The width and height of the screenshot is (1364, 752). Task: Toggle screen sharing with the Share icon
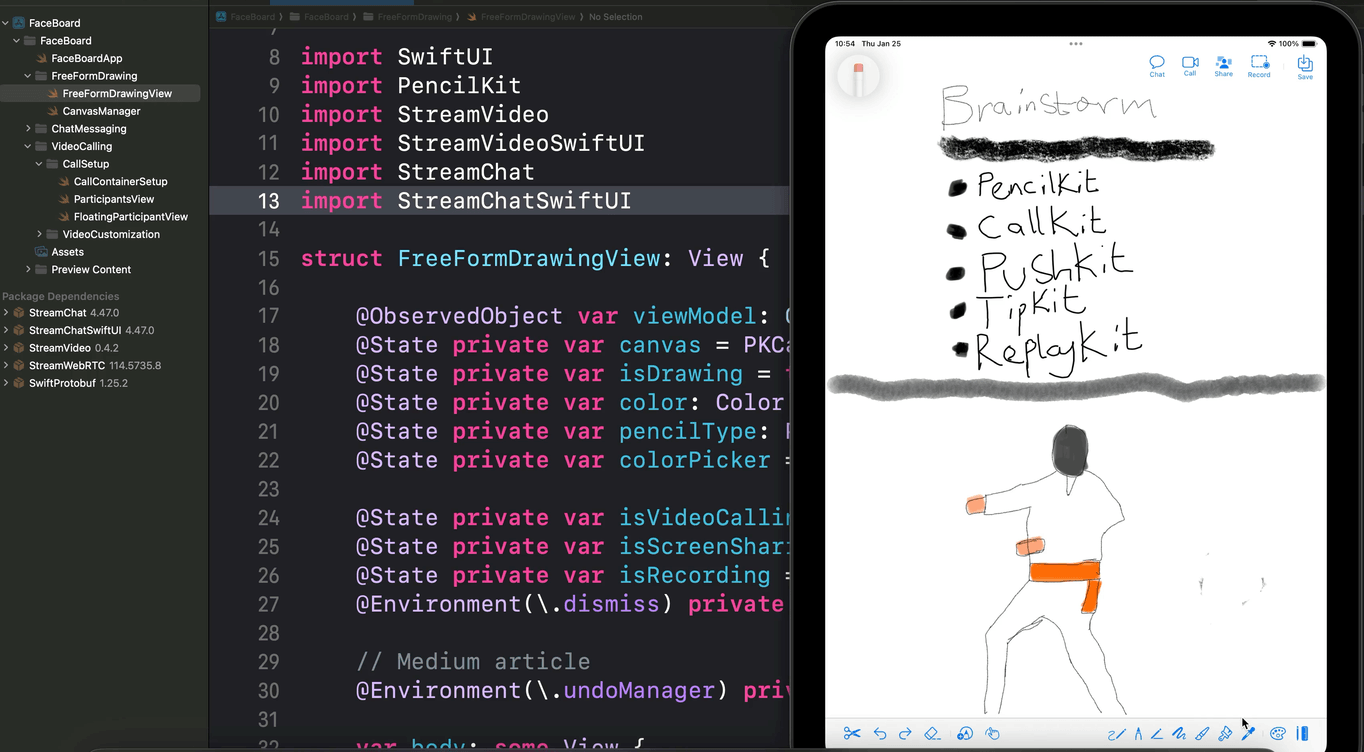coord(1223,65)
